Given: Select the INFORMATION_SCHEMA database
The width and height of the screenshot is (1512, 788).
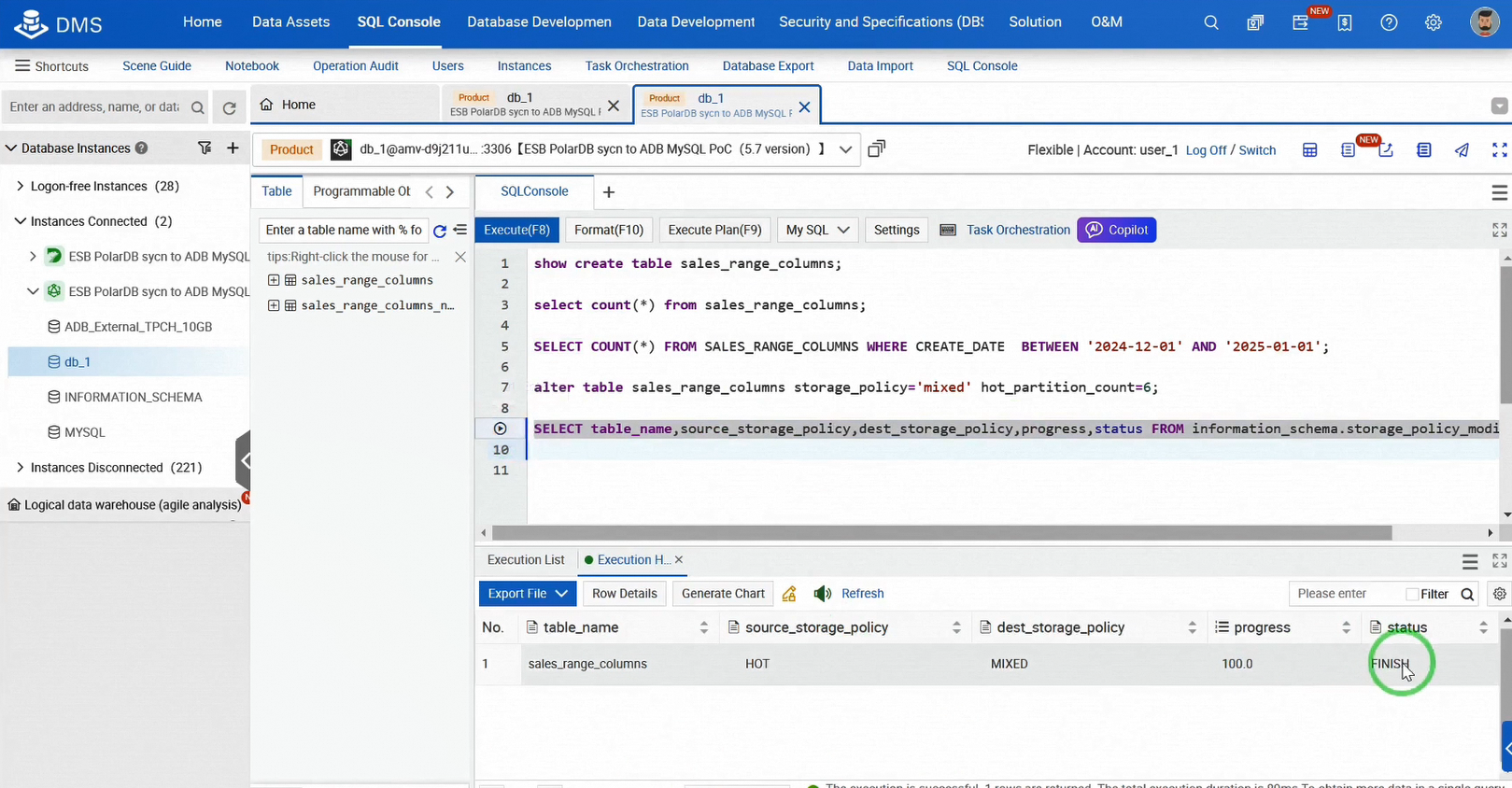Looking at the screenshot, I should (133, 397).
